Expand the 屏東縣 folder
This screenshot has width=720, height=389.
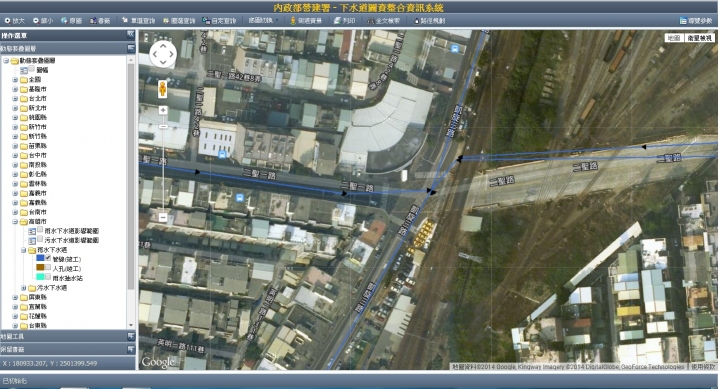(x=16, y=298)
